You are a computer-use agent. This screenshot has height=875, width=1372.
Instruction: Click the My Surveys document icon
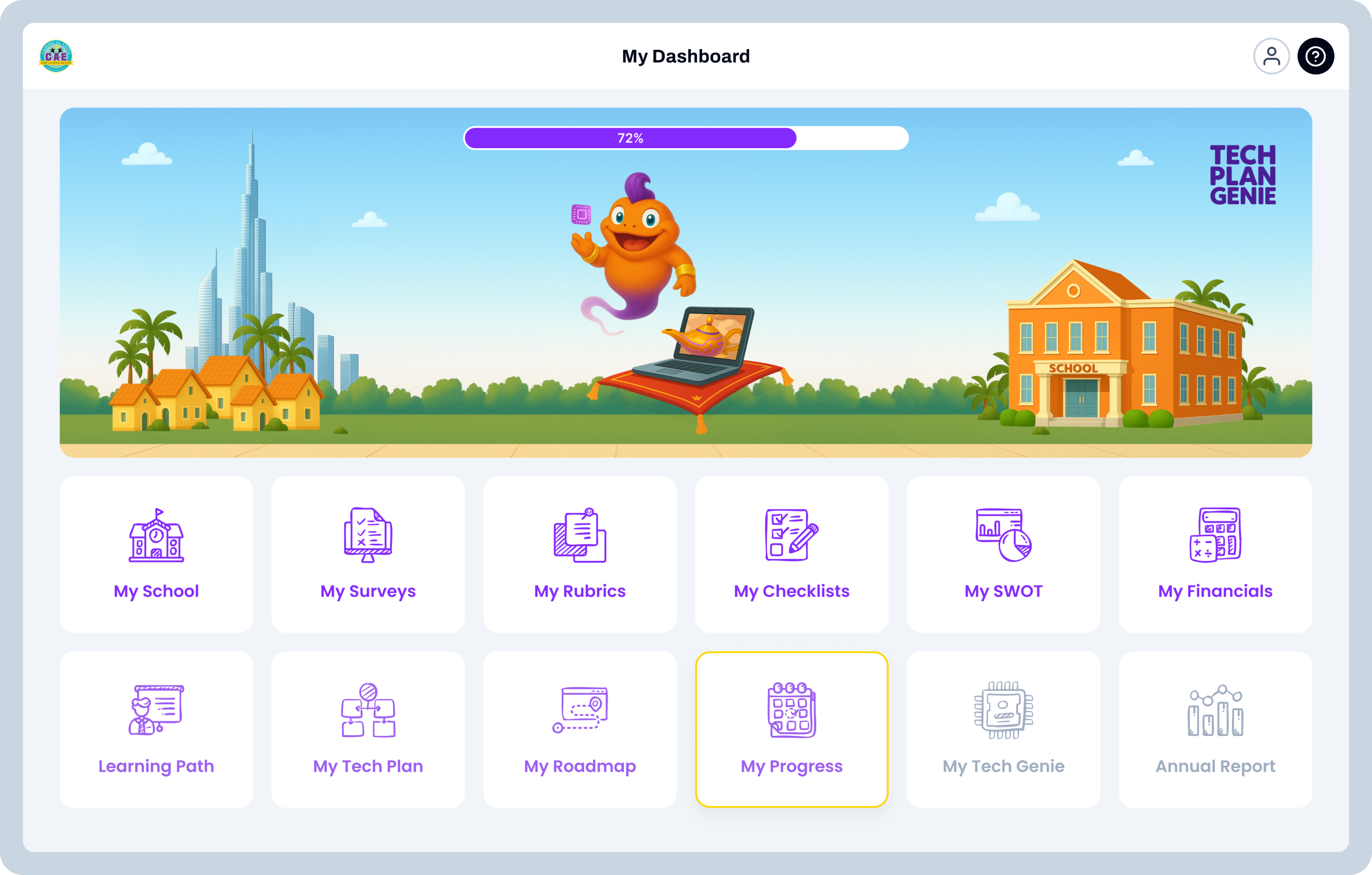(368, 536)
